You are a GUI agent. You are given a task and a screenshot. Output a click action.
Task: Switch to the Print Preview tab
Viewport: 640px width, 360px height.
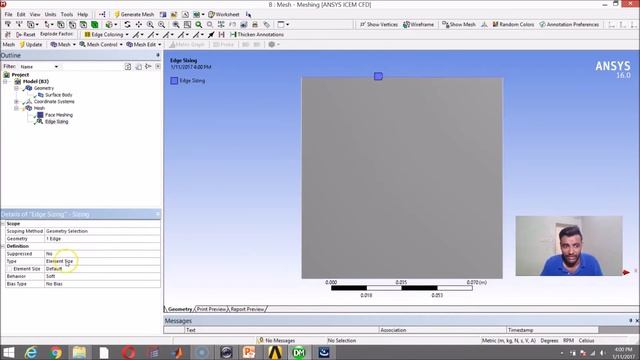coord(211,309)
